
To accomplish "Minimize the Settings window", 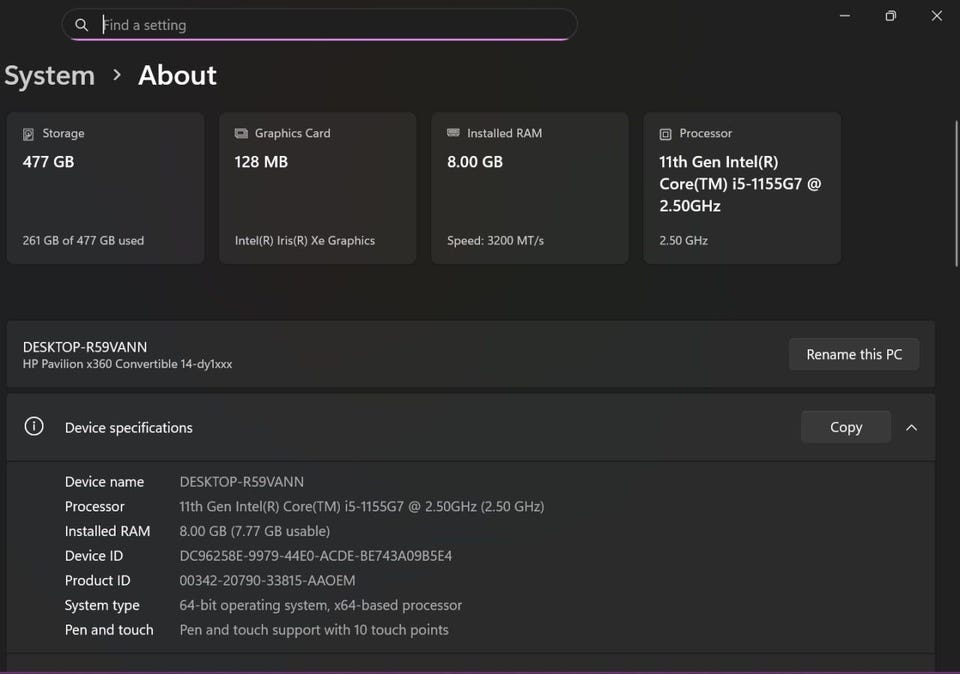I will (844, 16).
